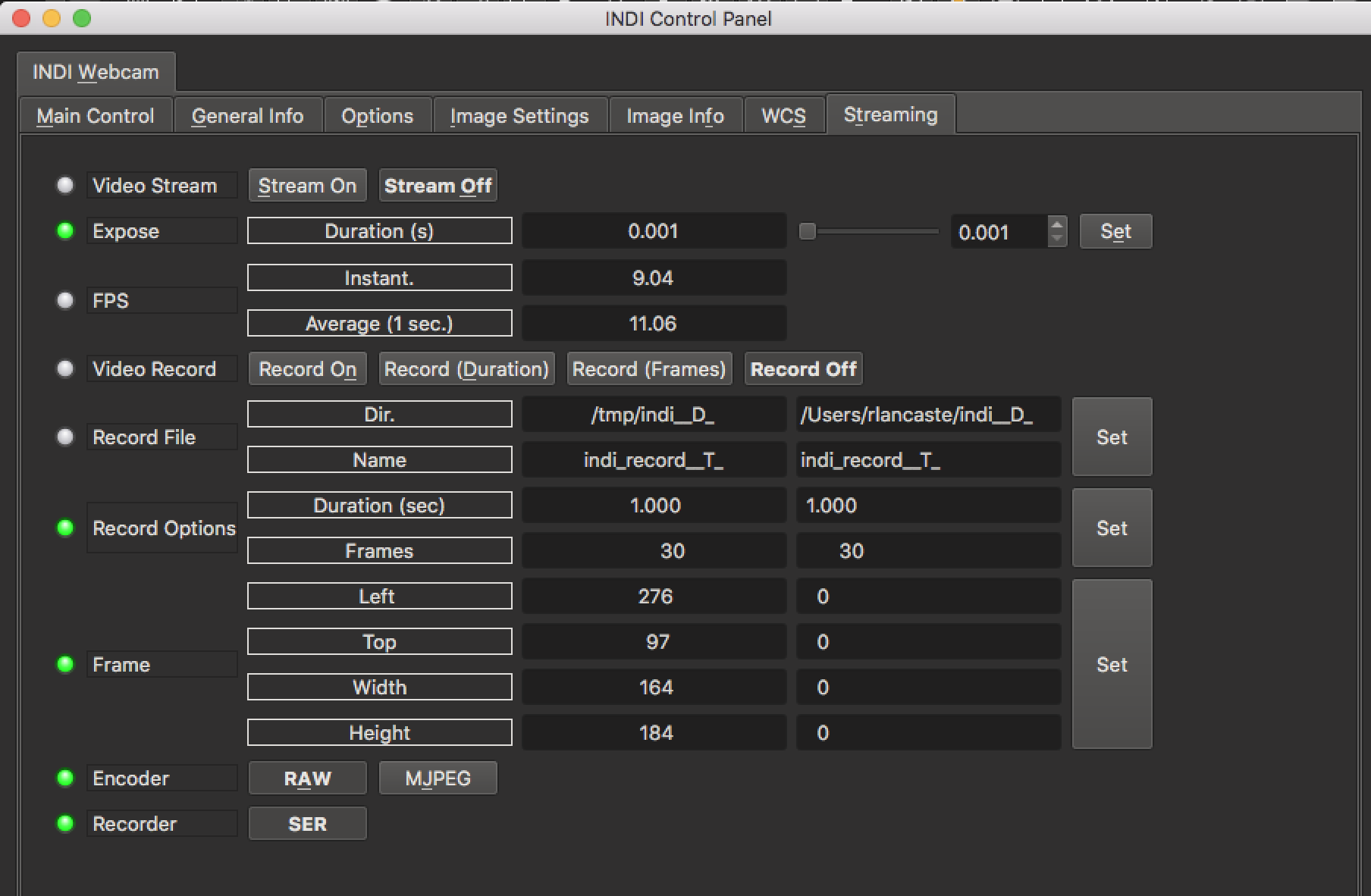Switch to General Info tab

click(248, 115)
